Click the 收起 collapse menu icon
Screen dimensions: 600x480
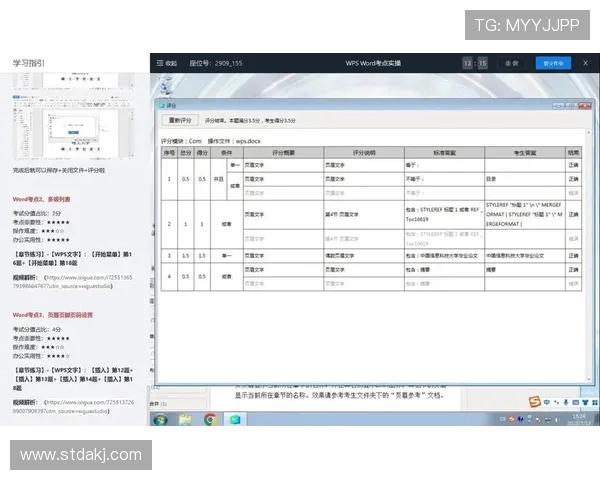click(x=160, y=63)
